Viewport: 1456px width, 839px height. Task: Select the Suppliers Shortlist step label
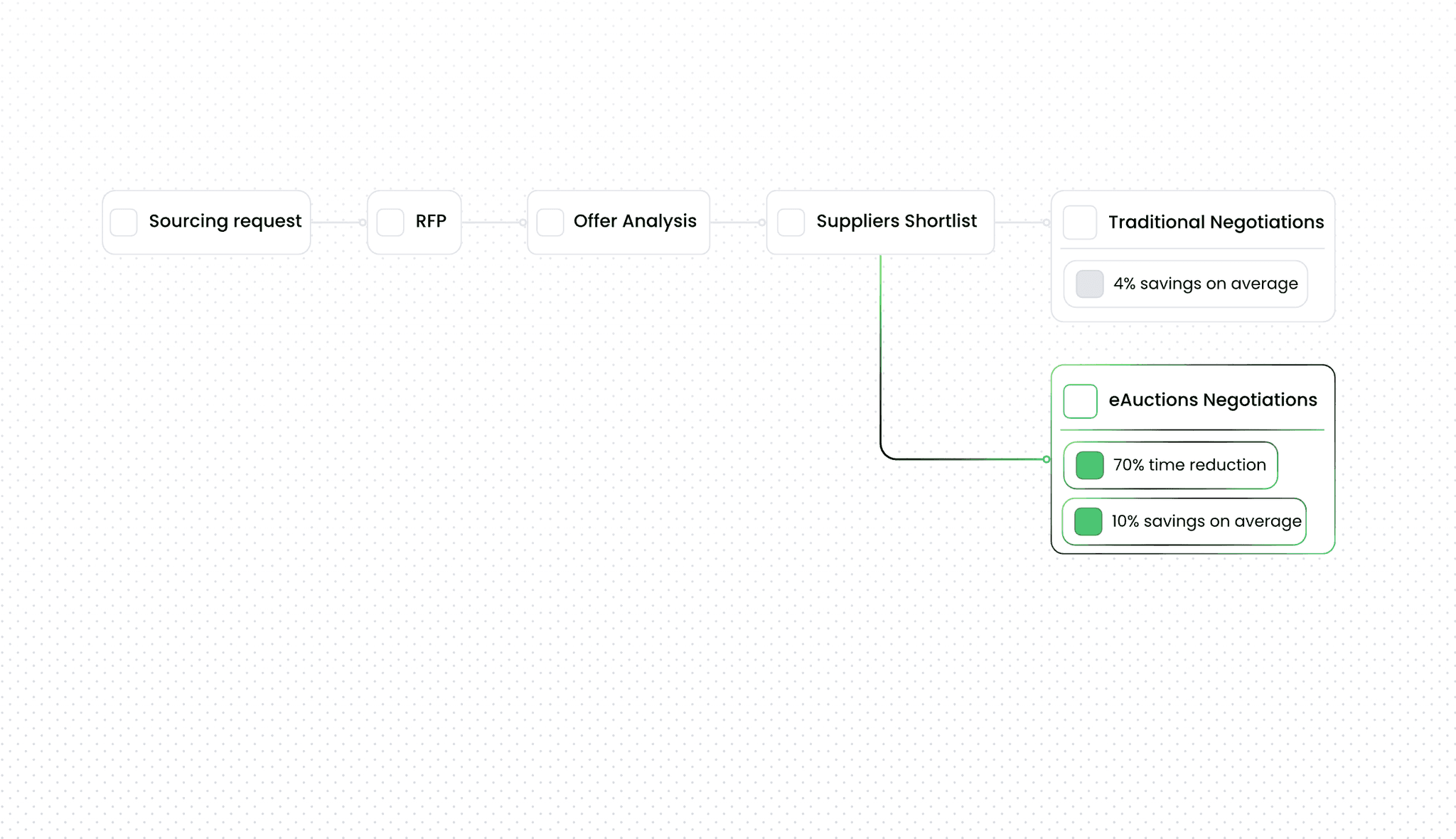point(896,222)
